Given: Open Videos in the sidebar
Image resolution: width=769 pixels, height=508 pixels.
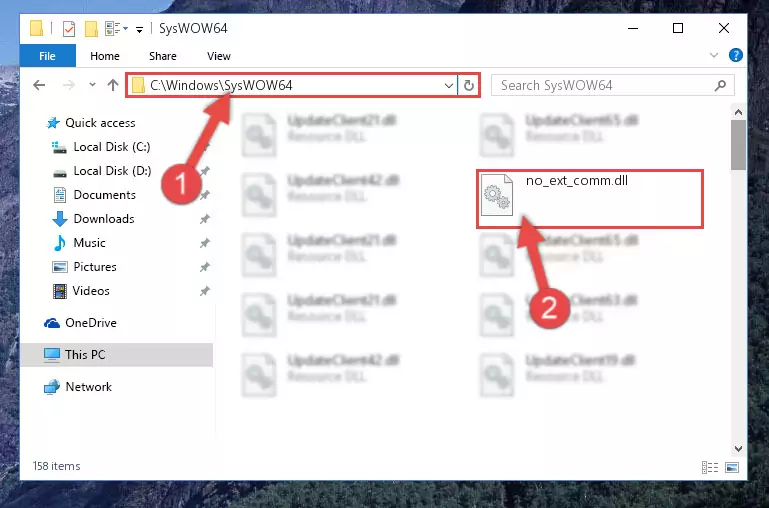Looking at the screenshot, I should pos(91,291).
